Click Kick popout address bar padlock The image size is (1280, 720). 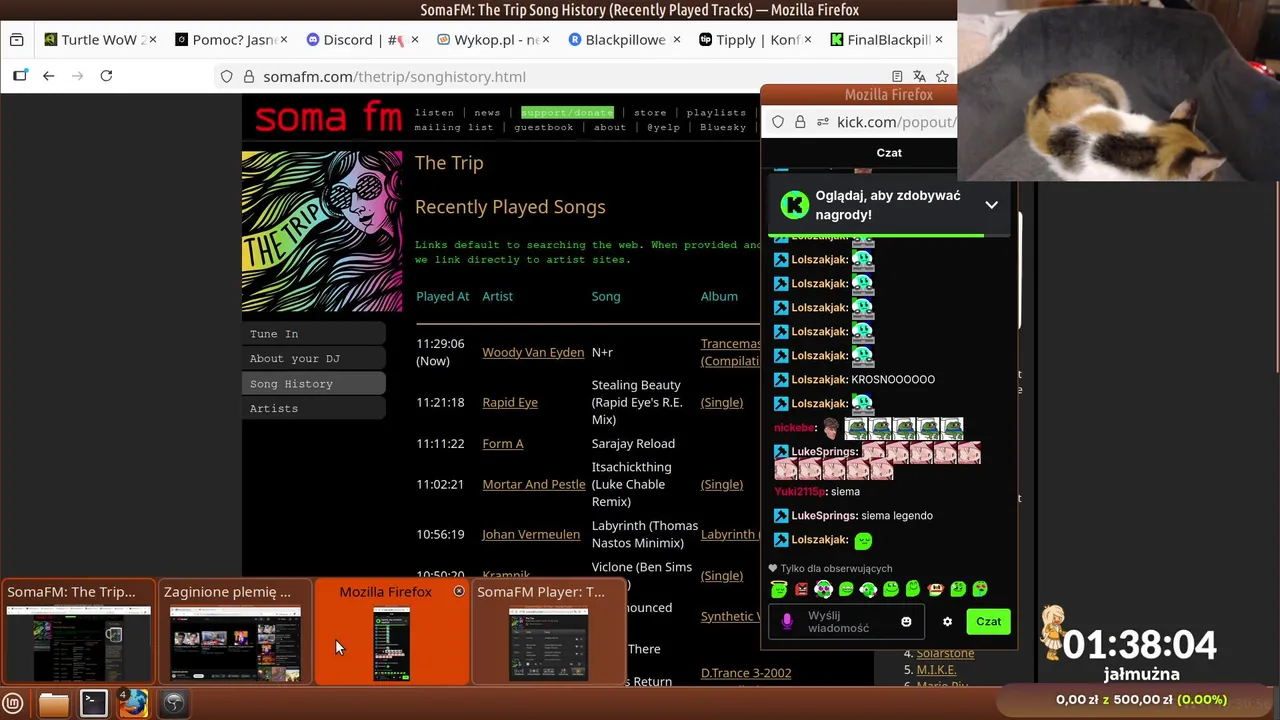(x=800, y=122)
